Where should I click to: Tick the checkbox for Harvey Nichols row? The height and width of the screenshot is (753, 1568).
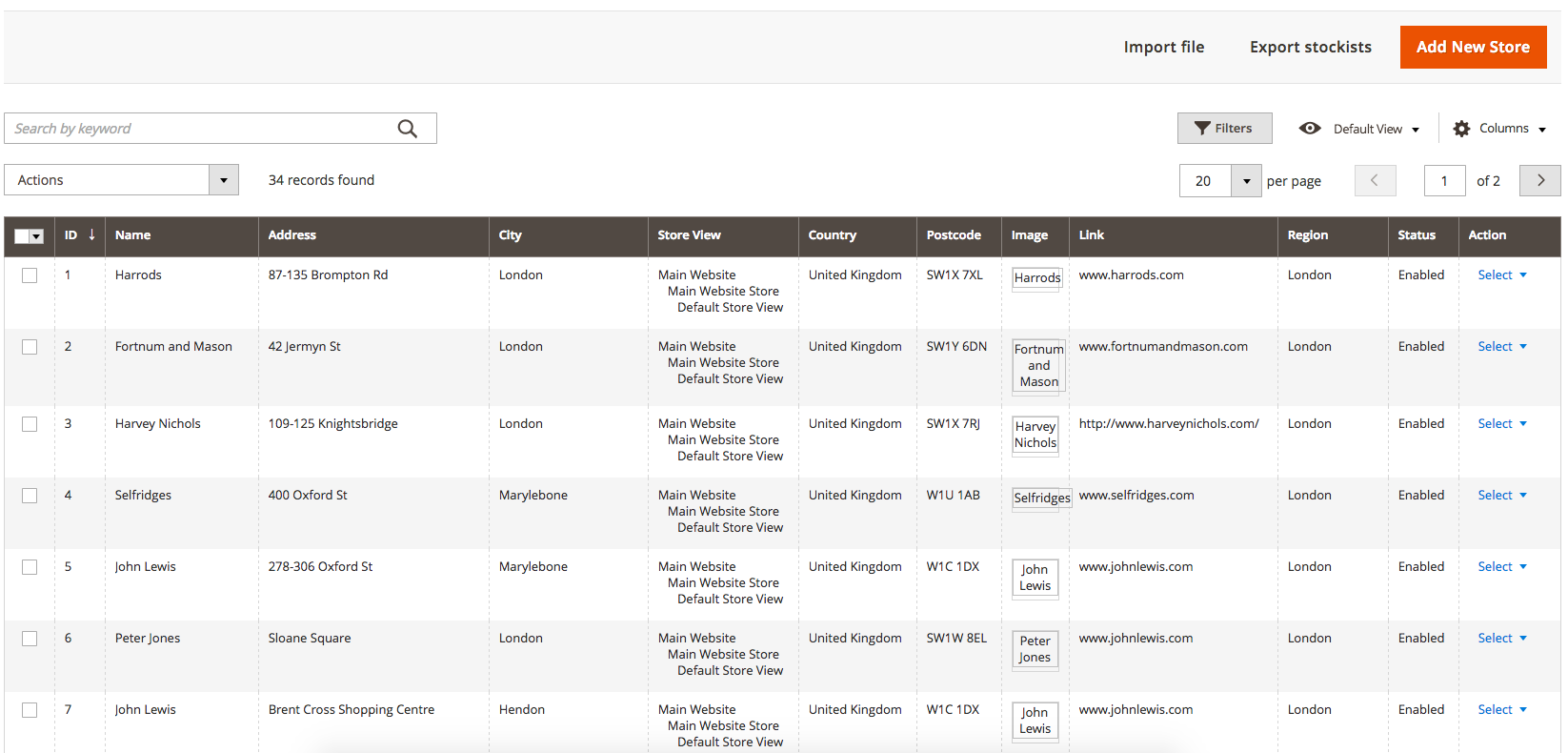coord(30,424)
